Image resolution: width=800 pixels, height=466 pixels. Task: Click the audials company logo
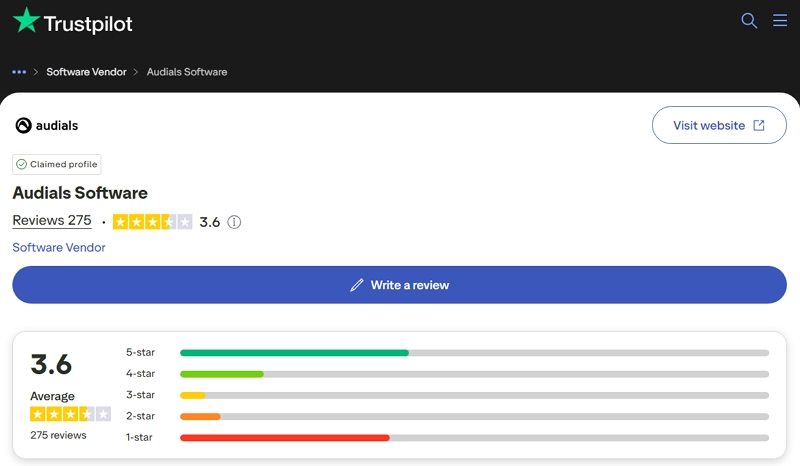[x=47, y=125]
